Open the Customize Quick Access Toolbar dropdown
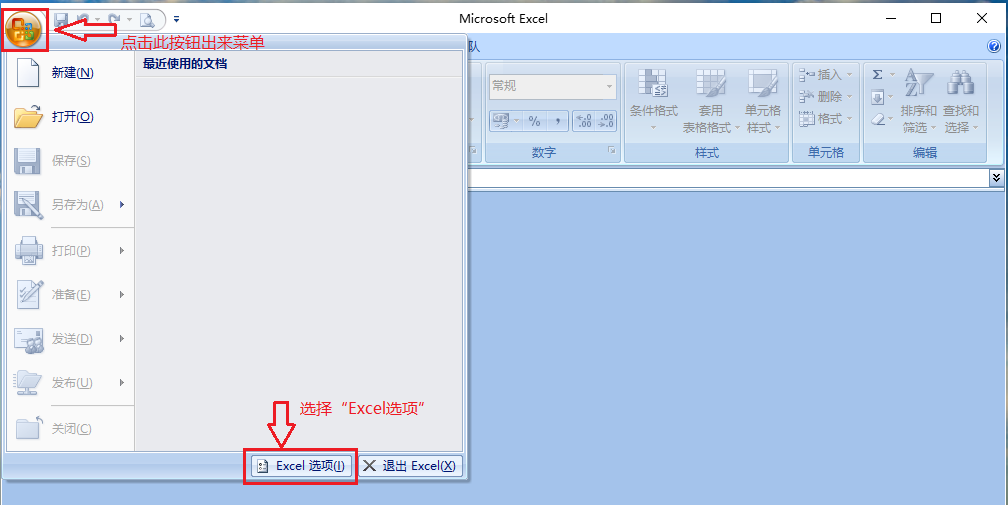 (177, 20)
